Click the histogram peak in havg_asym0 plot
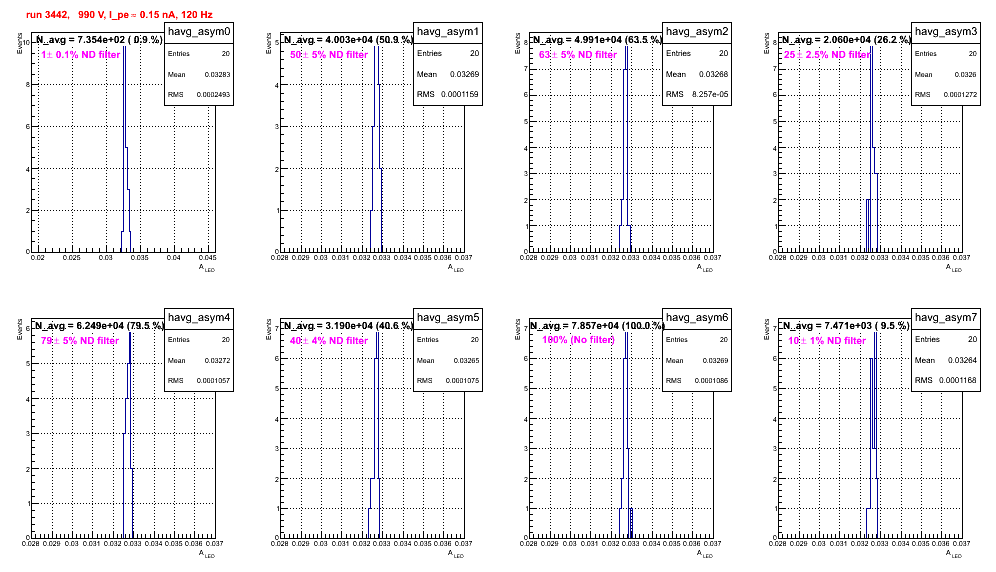This screenshot has height=572, width=996. coord(124,48)
